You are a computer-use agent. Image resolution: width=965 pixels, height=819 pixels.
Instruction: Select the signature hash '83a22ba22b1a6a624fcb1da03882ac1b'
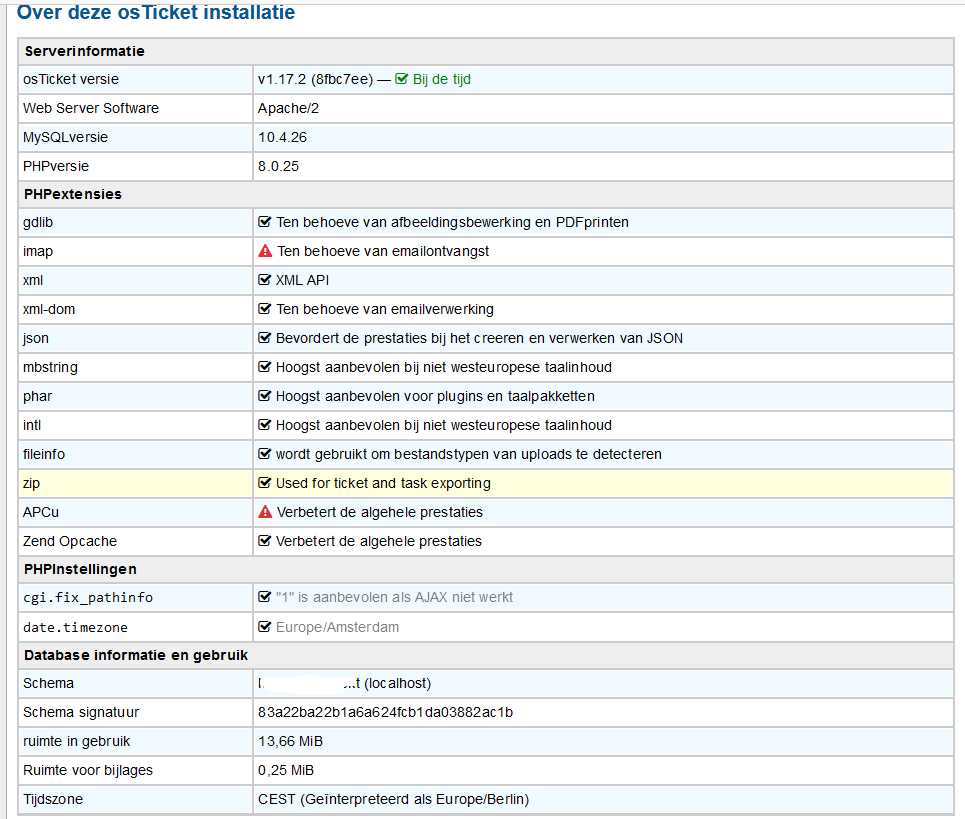coord(385,712)
